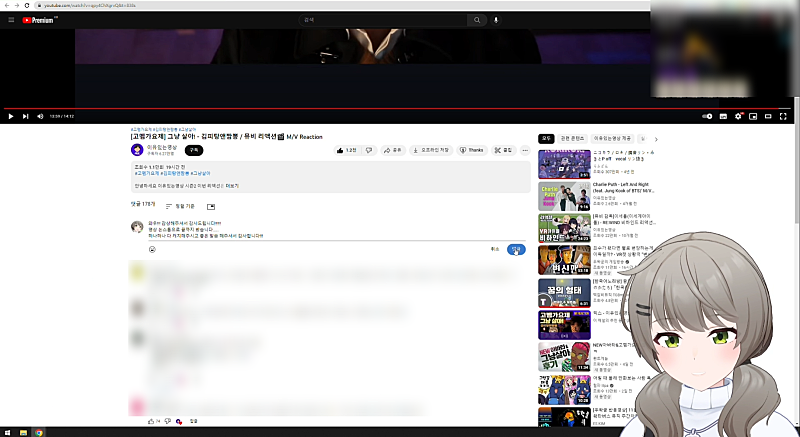Open the hamburger guide menu
The width and height of the screenshot is (800, 437).
(x=11, y=20)
